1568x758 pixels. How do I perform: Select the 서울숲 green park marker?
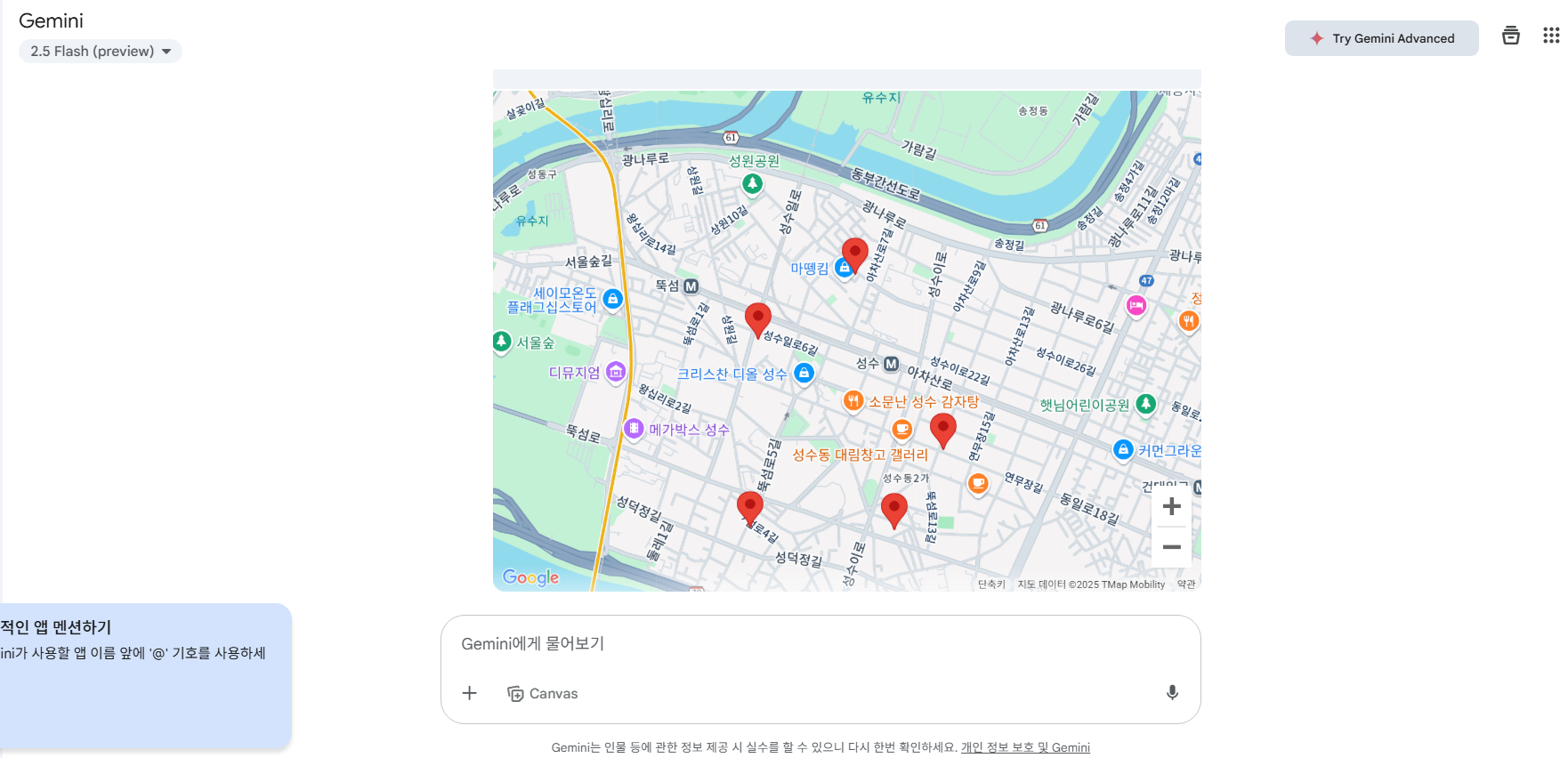502,342
